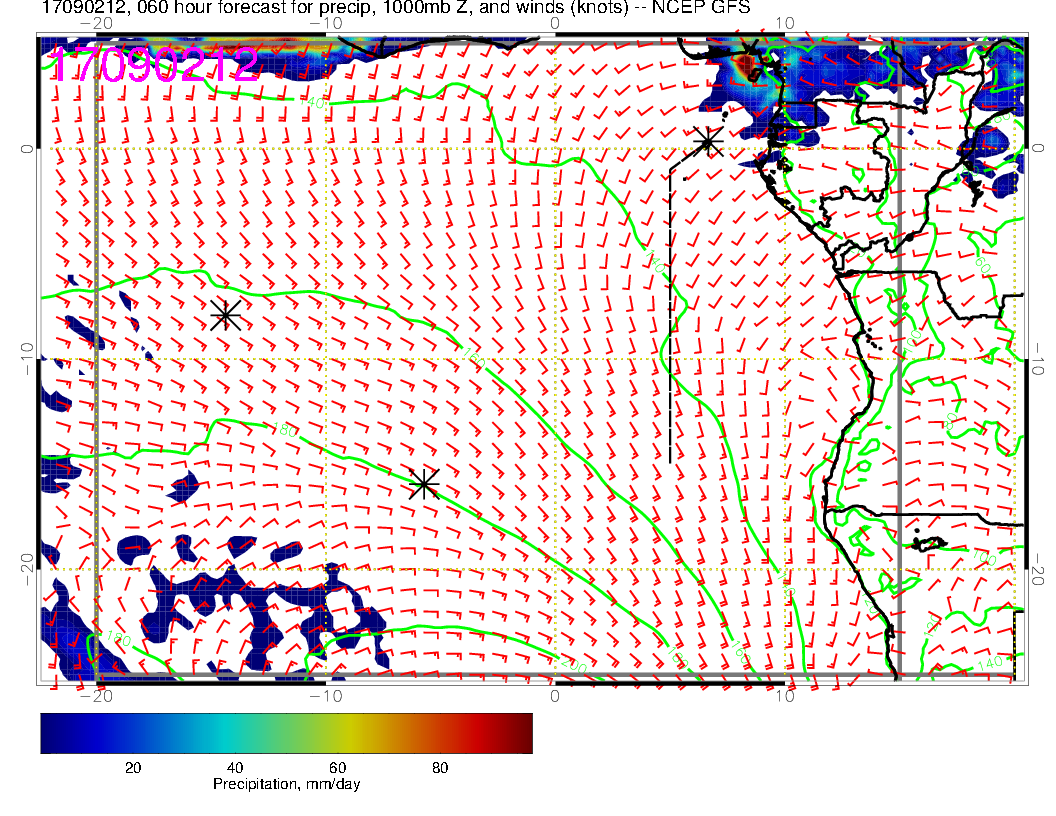Click the asterisk marker between the 160 and 180 contours
This screenshot has width=1056, height=816.
226,315
